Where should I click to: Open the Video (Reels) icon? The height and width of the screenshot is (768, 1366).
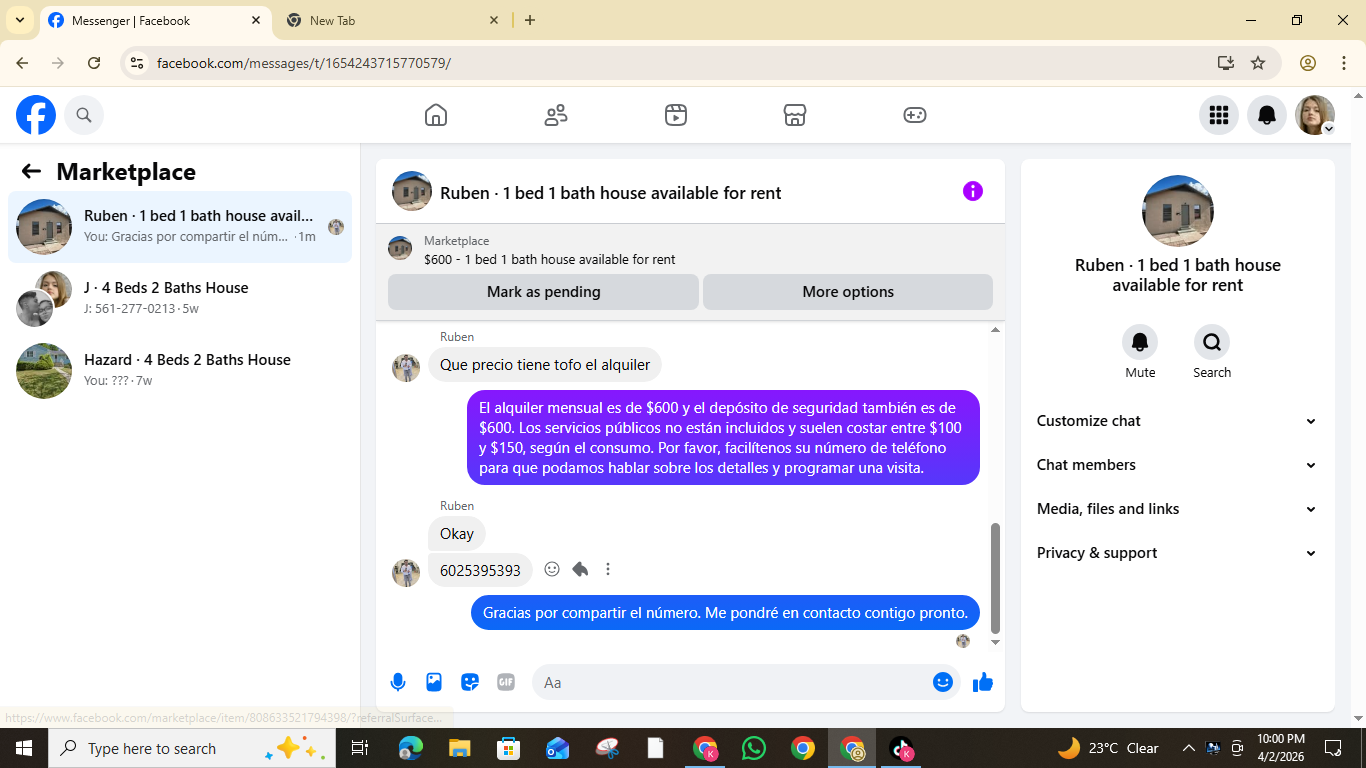click(x=676, y=115)
